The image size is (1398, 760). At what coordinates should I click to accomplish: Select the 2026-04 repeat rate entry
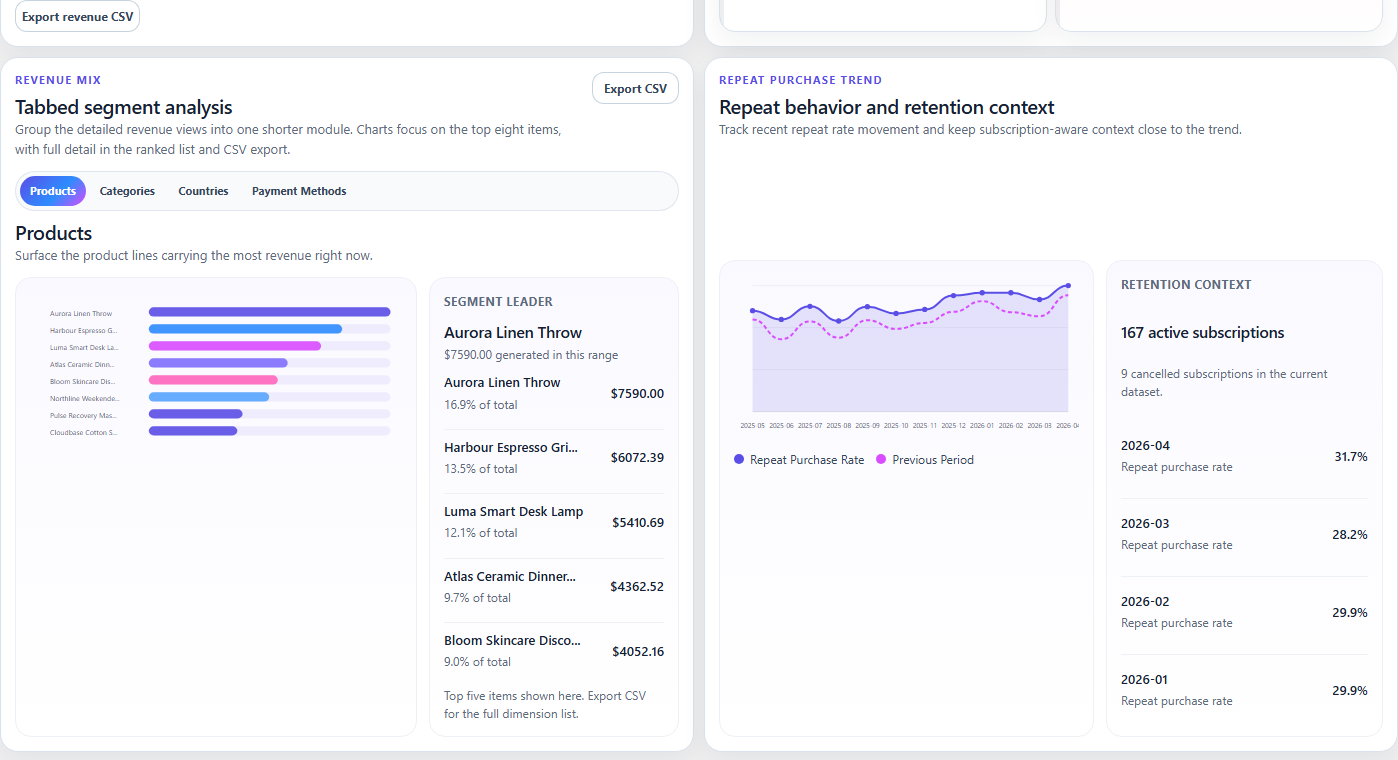pos(1244,455)
